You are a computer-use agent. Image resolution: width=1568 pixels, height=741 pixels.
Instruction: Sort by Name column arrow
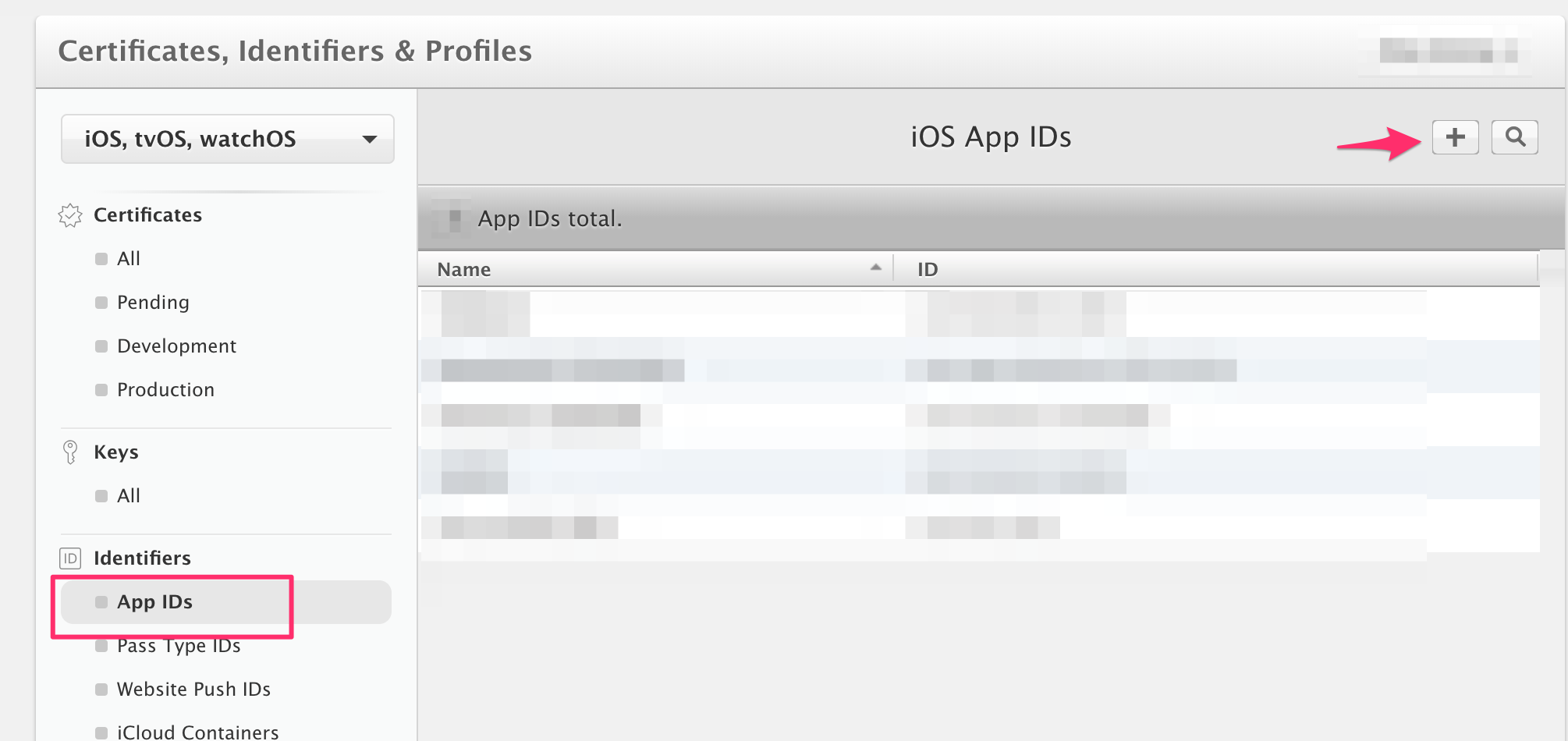pyautogui.click(x=876, y=268)
